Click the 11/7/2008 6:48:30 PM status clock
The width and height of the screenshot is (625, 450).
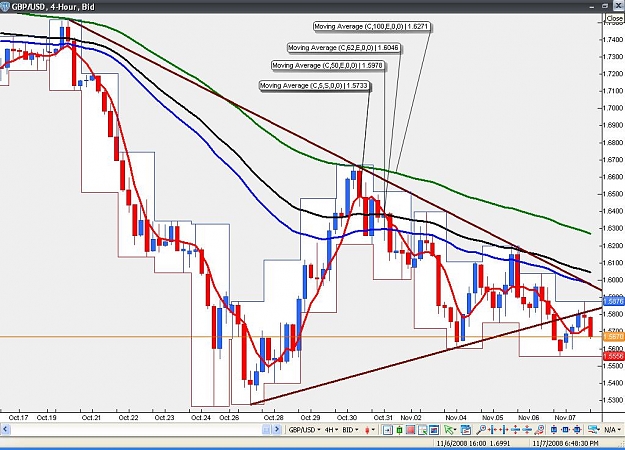pos(566,443)
